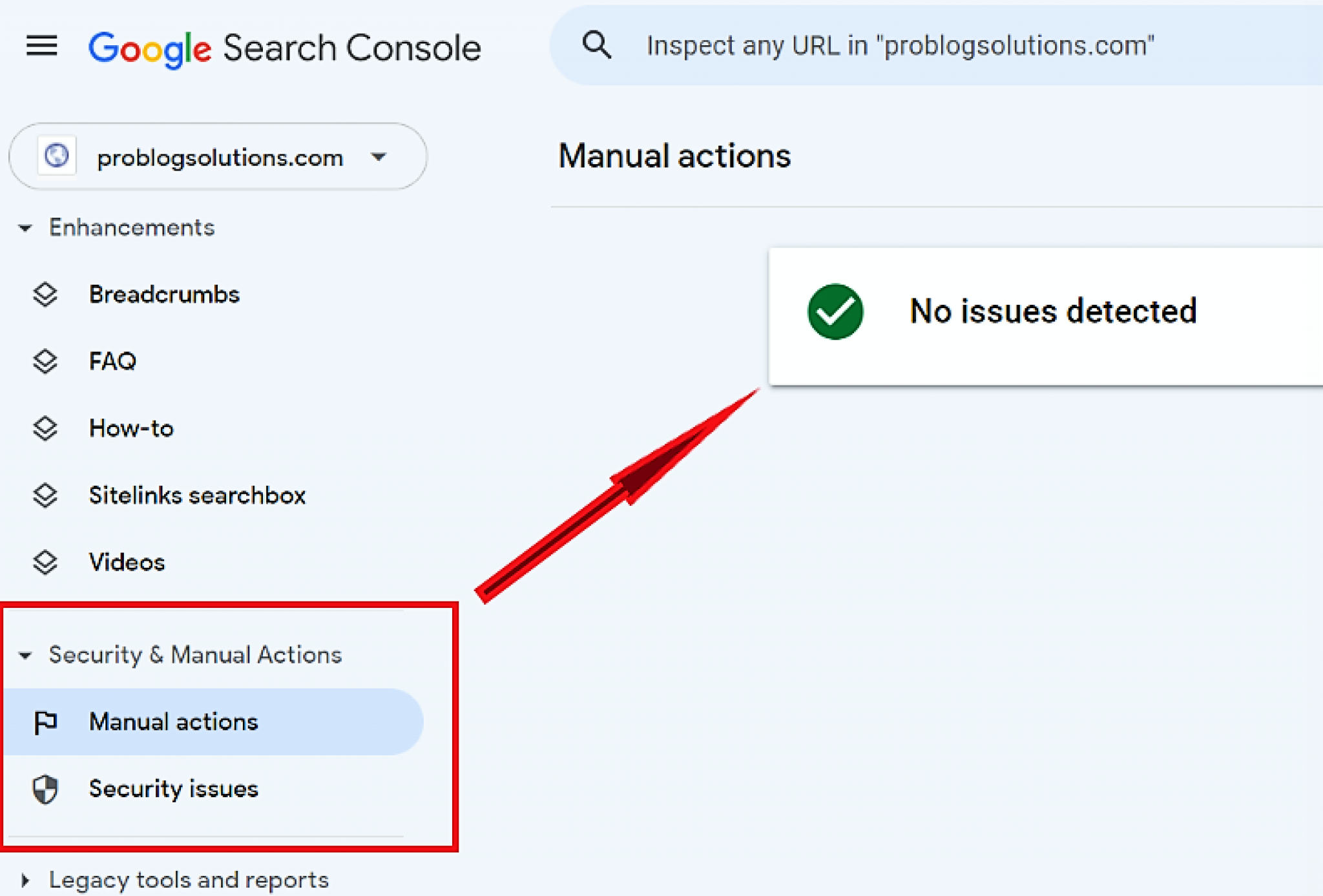The image size is (1323, 896).
Task: Click the search magnifier icon
Action: pos(596,45)
